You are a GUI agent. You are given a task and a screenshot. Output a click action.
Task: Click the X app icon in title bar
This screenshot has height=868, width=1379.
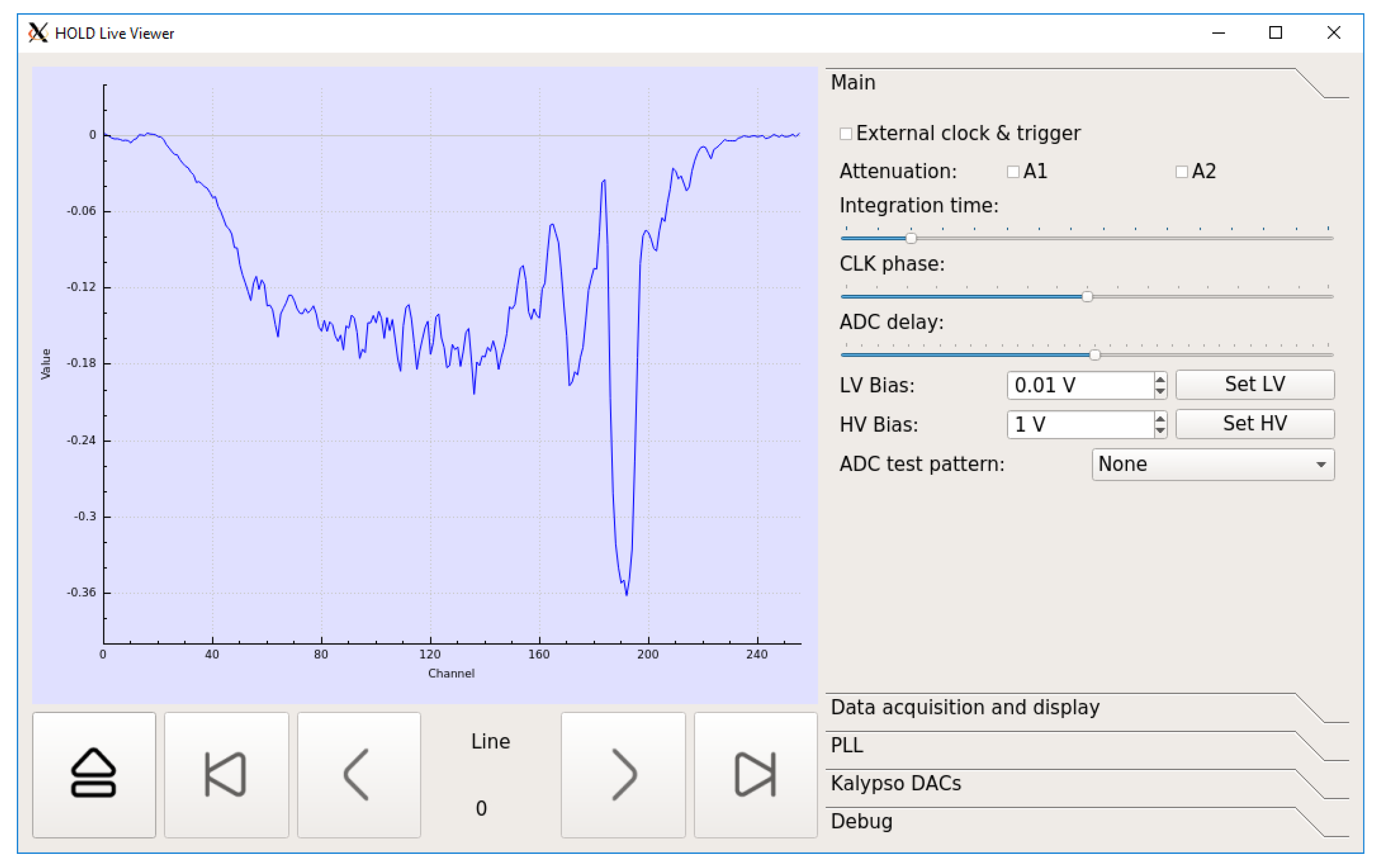coord(38,33)
